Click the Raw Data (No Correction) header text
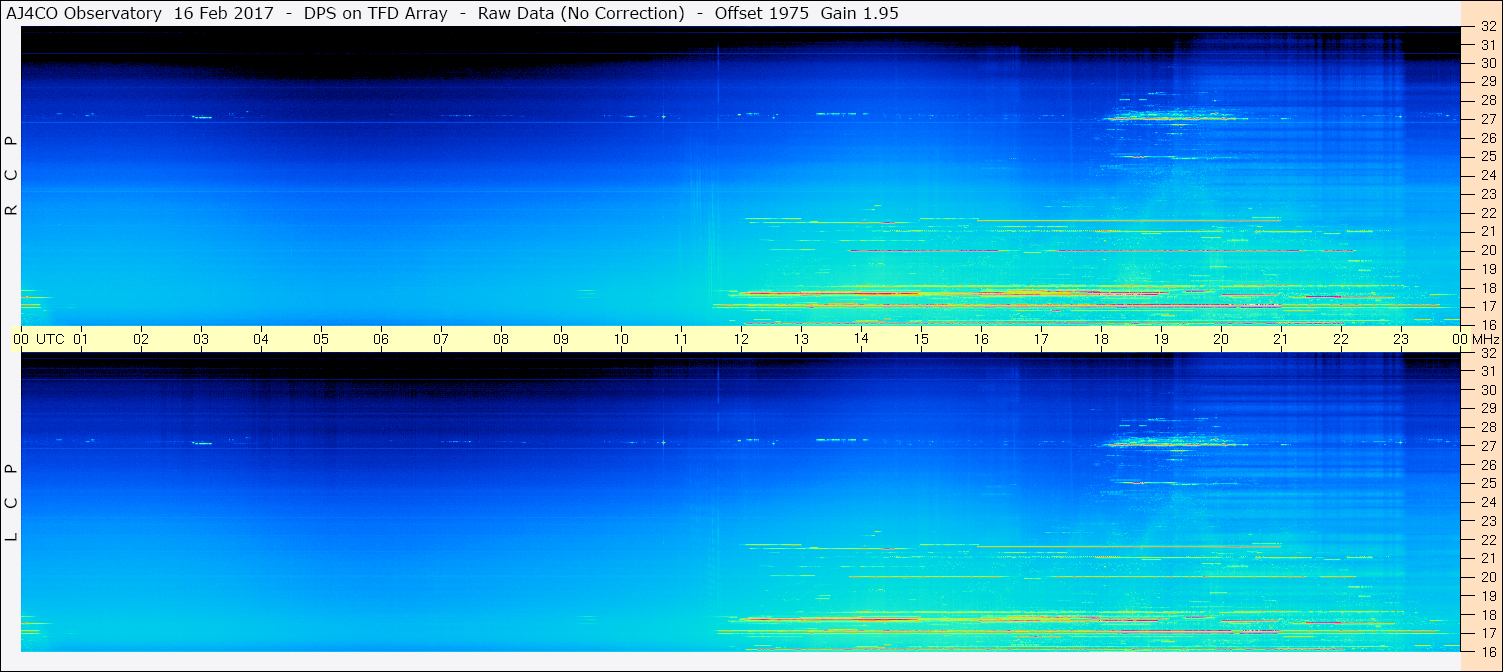 [581, 14]
